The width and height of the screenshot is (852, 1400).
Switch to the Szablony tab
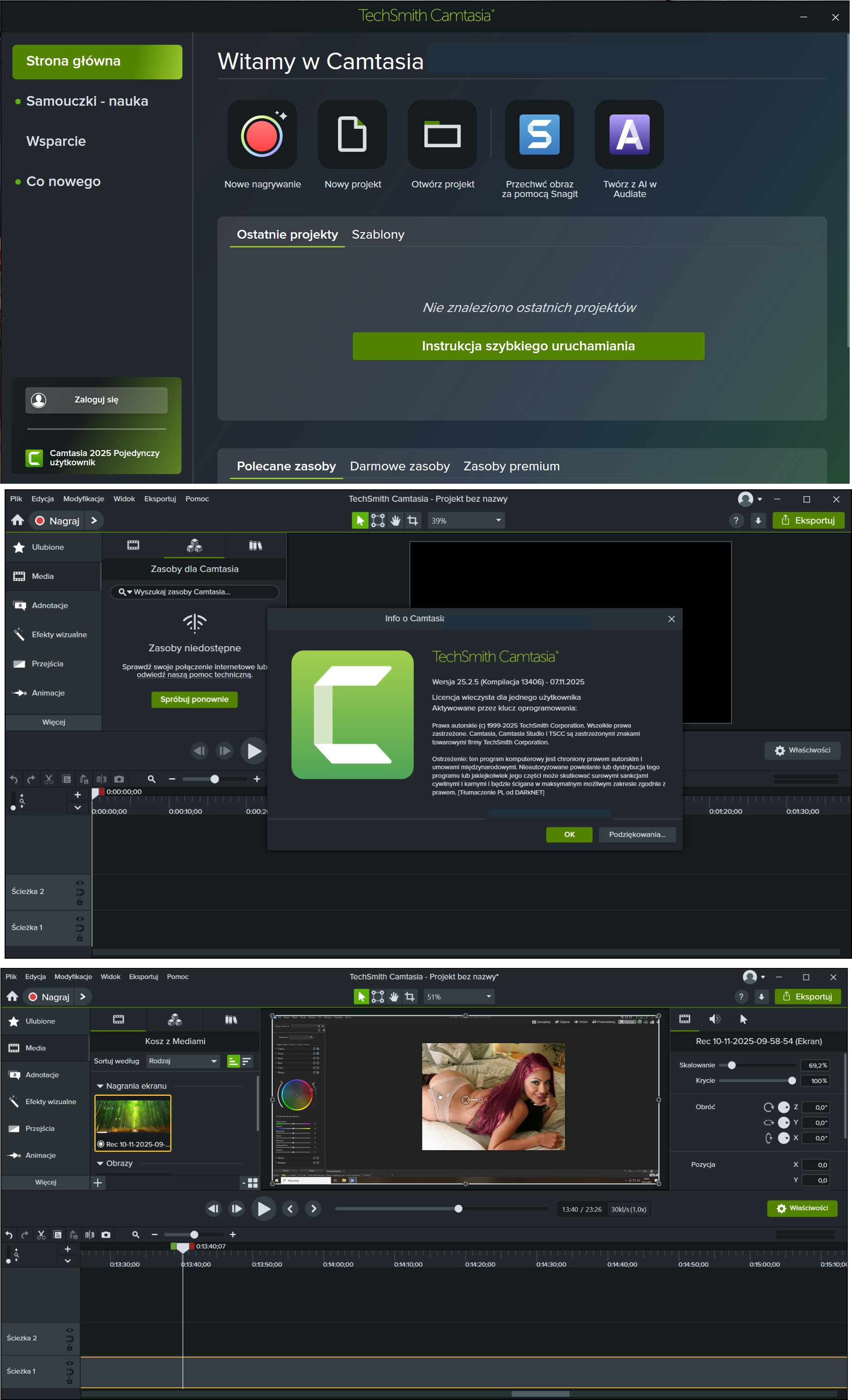point(378,234)
